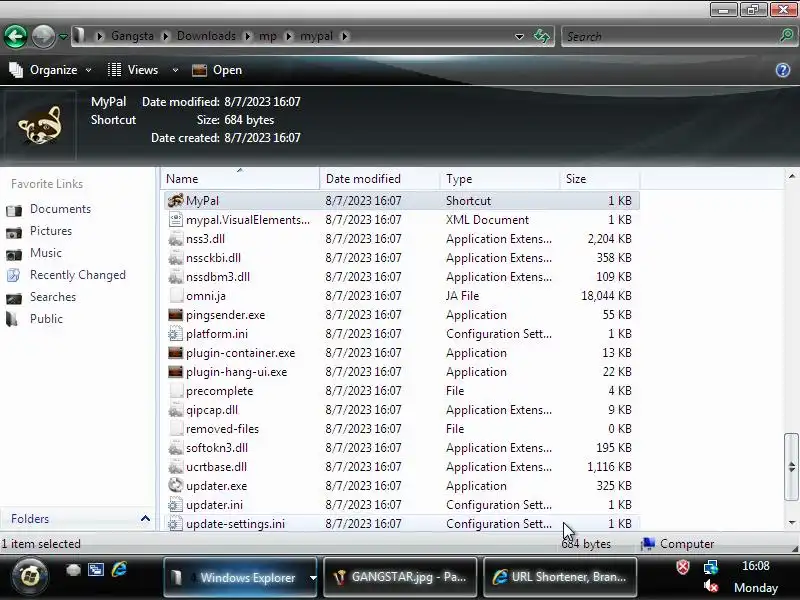Click the green Back navigation arrow

pyautogui.click(x=15, y=37)
